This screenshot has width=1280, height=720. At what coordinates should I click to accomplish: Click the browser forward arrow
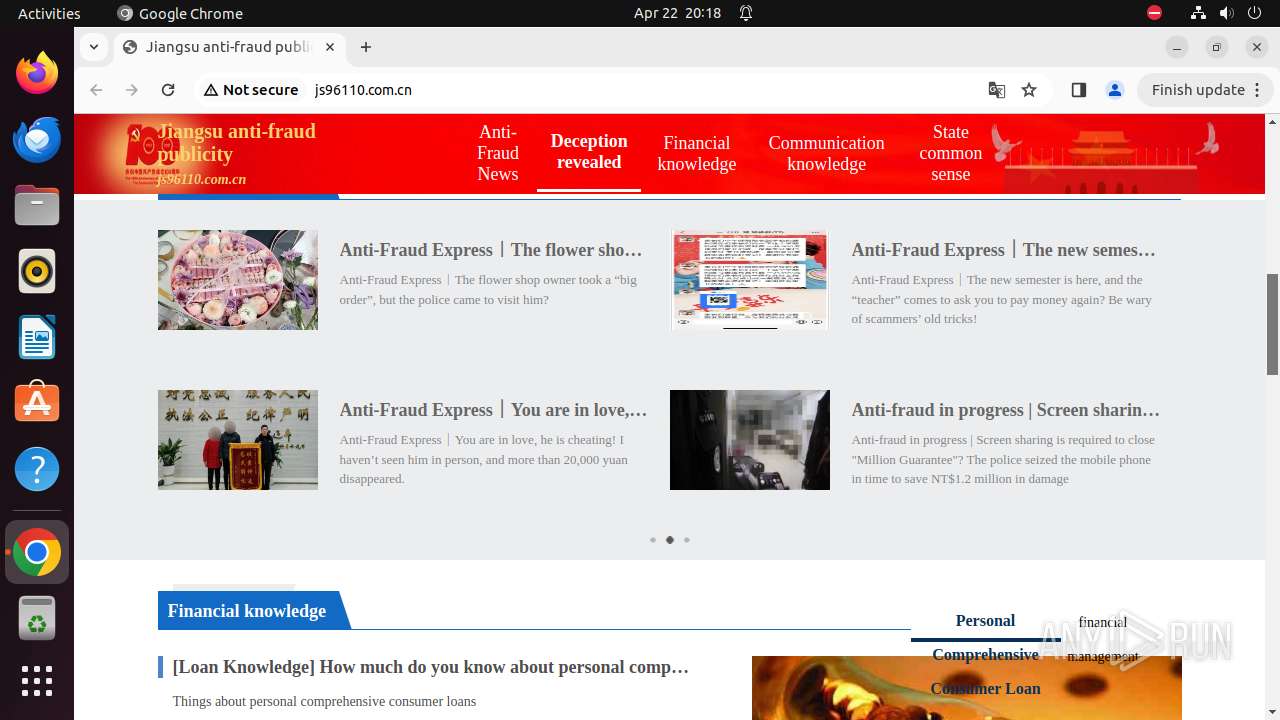coord(132,90)
